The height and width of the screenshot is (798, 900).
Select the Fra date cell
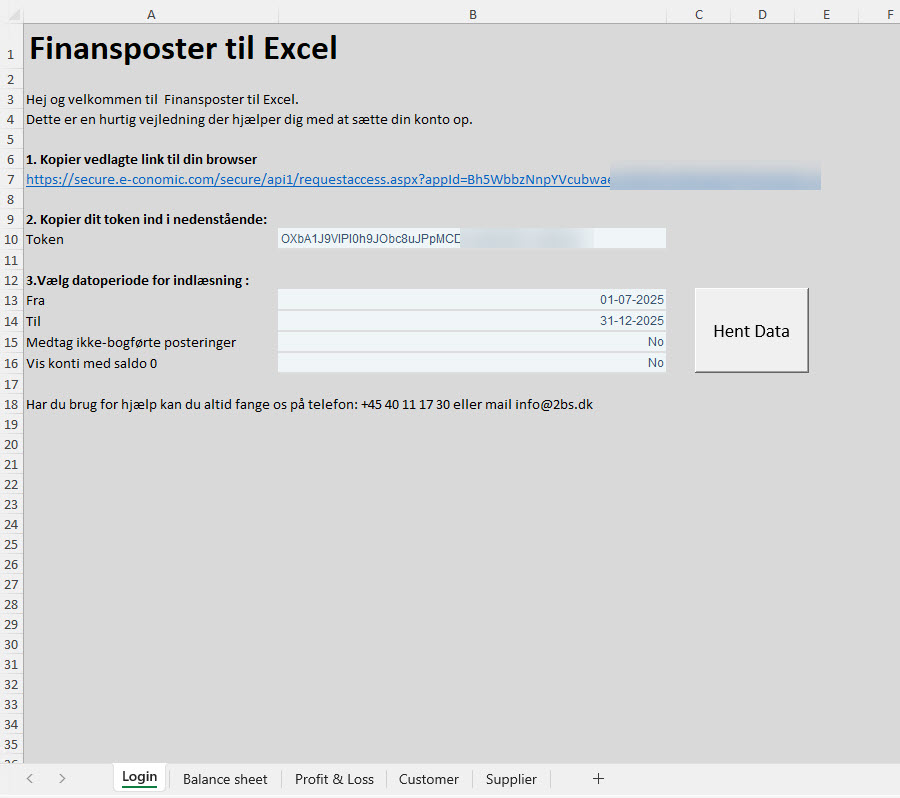(471, 299)
